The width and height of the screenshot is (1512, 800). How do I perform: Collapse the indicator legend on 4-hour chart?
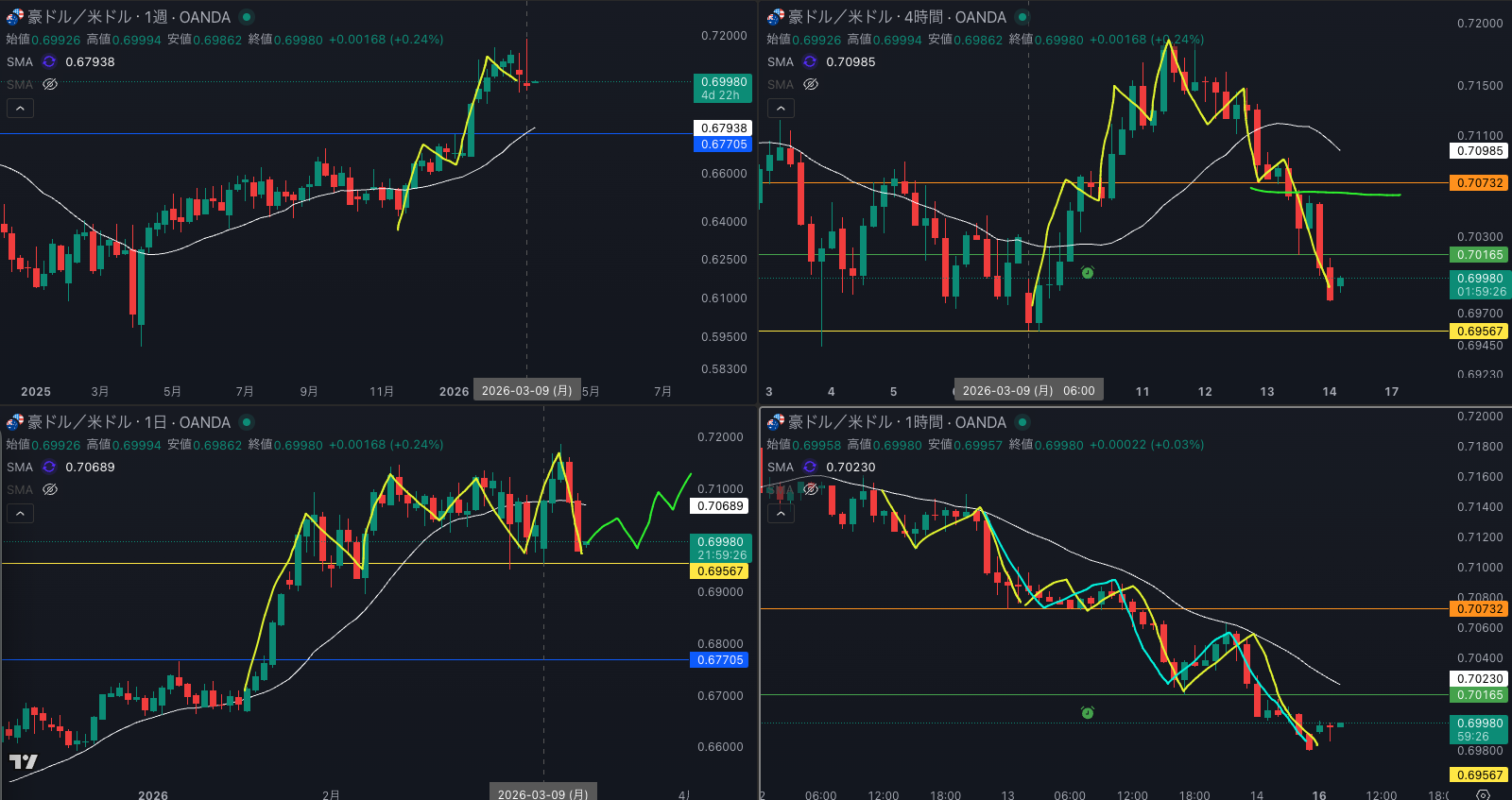pos(781,108)
